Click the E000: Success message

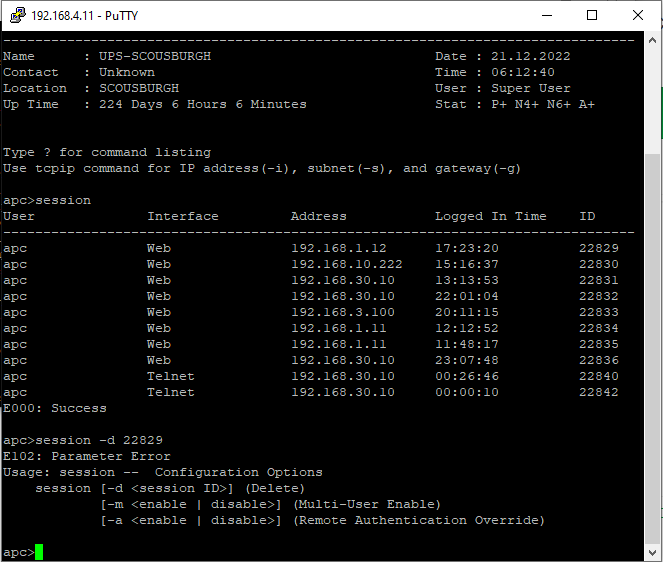54,408
